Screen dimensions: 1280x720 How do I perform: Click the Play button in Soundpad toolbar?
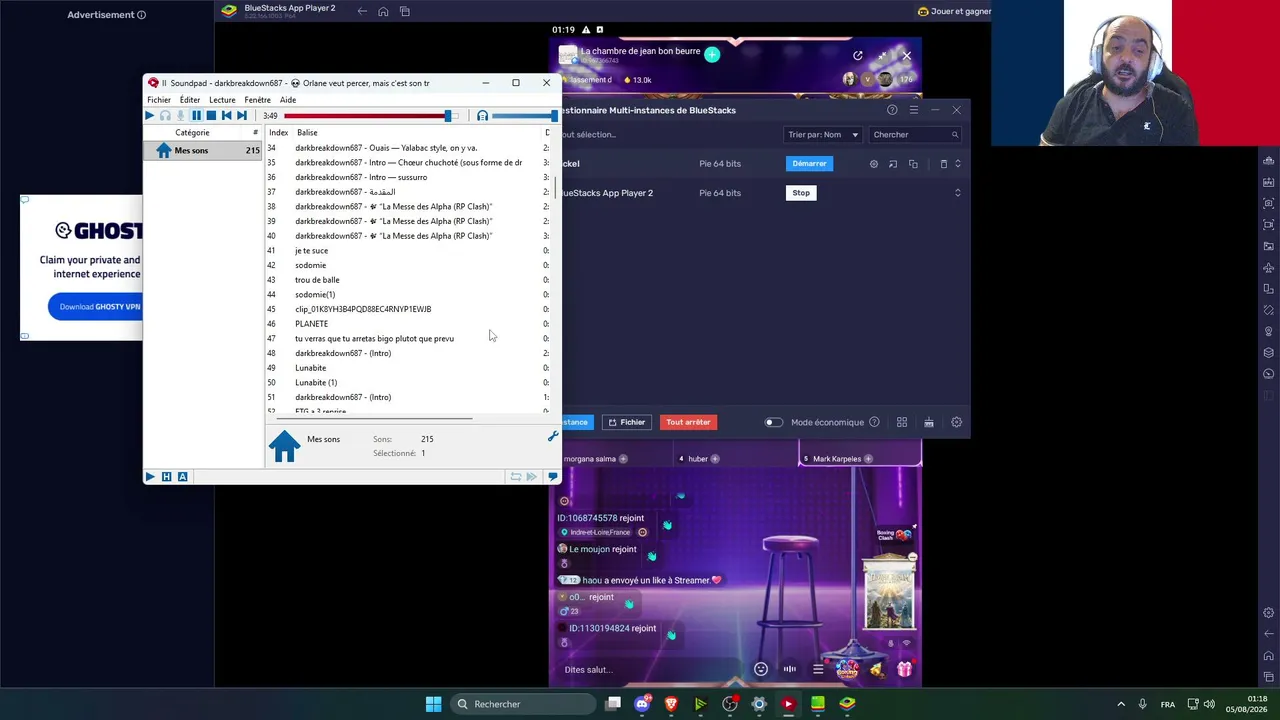click(150, 116)
